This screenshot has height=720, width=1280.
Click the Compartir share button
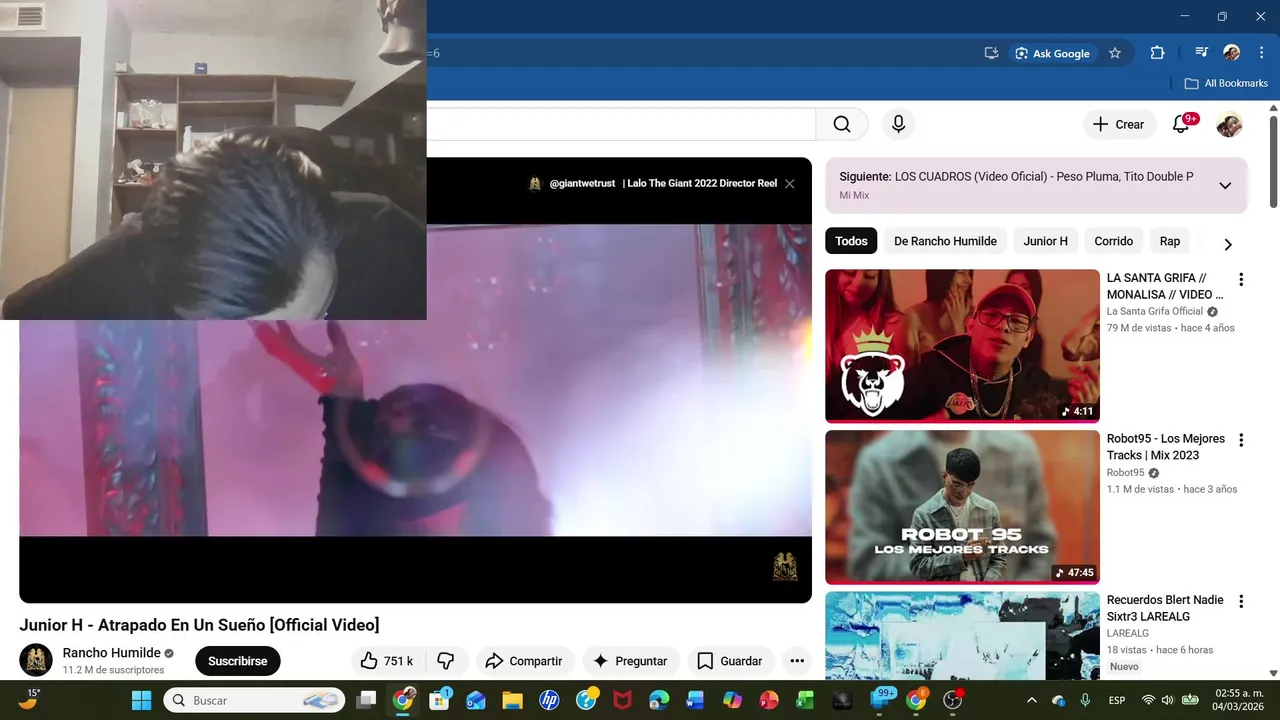pyautogui.click(x=524, y=661)
